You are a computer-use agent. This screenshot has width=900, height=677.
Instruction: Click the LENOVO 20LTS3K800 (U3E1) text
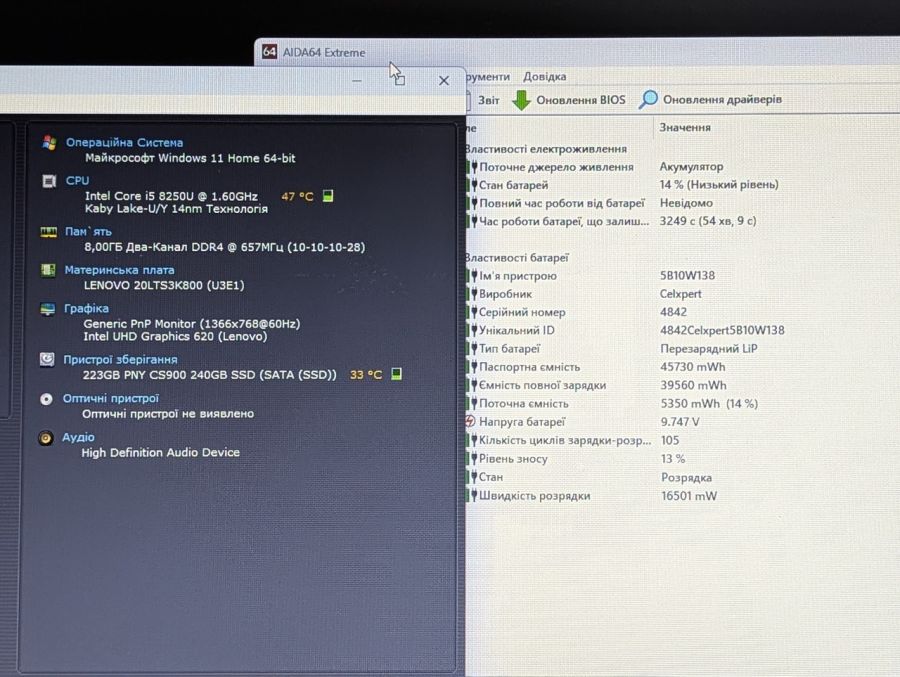click(164, 285)
